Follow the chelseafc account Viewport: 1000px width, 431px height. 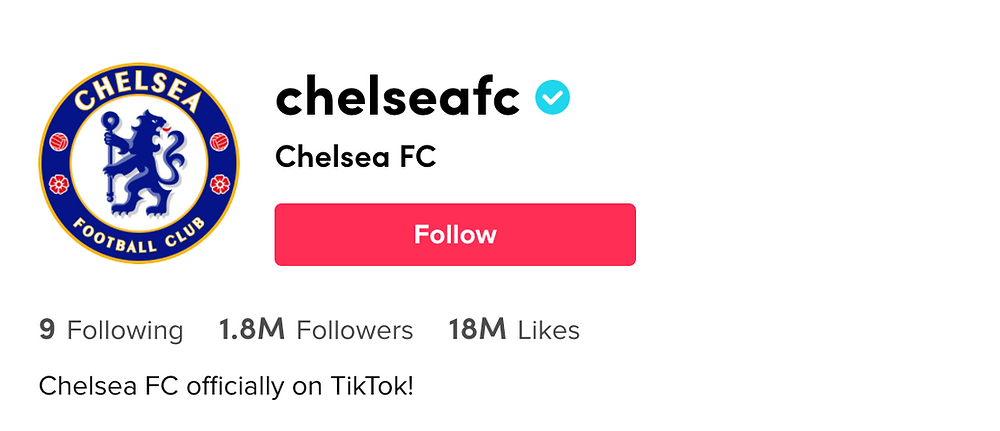click(x=455, y=235)
